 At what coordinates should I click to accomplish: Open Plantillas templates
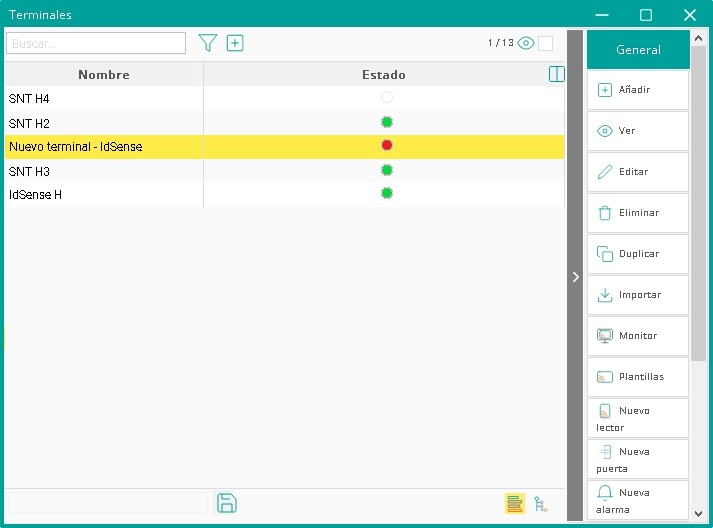[x=638, y=377]
